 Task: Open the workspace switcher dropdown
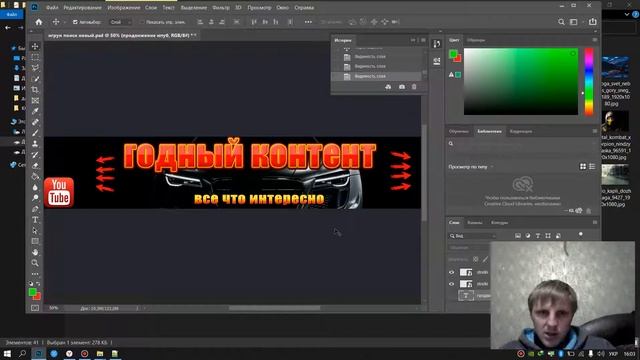point(574,22)
